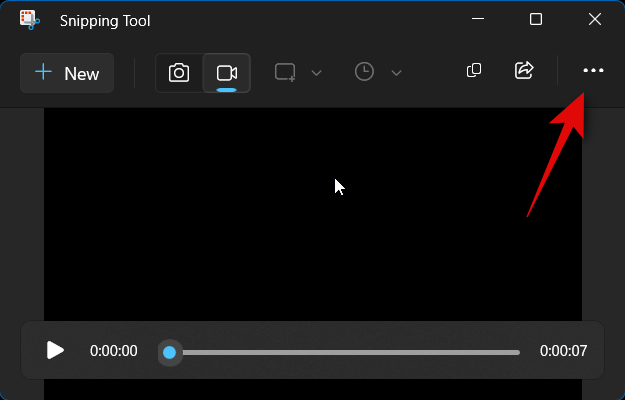Copy the recording with the copy icon
This screenshot has height=400, width=625.
475,70
